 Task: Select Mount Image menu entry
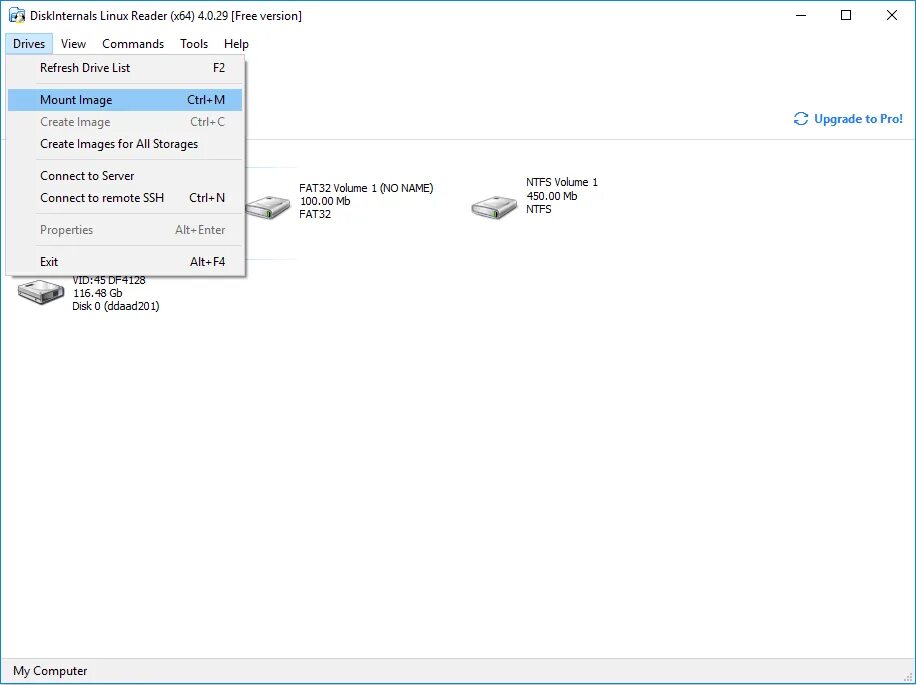tap(125, 100)
